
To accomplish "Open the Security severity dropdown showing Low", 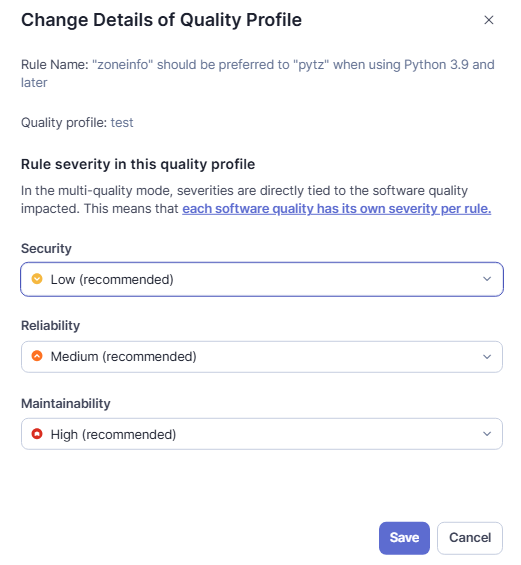I will [x=262, y=279].
